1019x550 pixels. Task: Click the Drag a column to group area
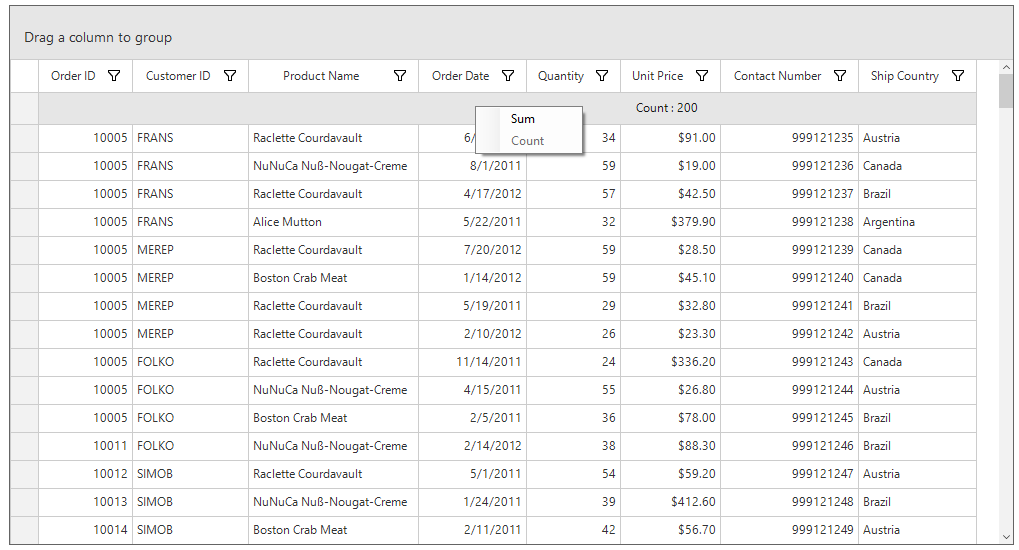511,33
